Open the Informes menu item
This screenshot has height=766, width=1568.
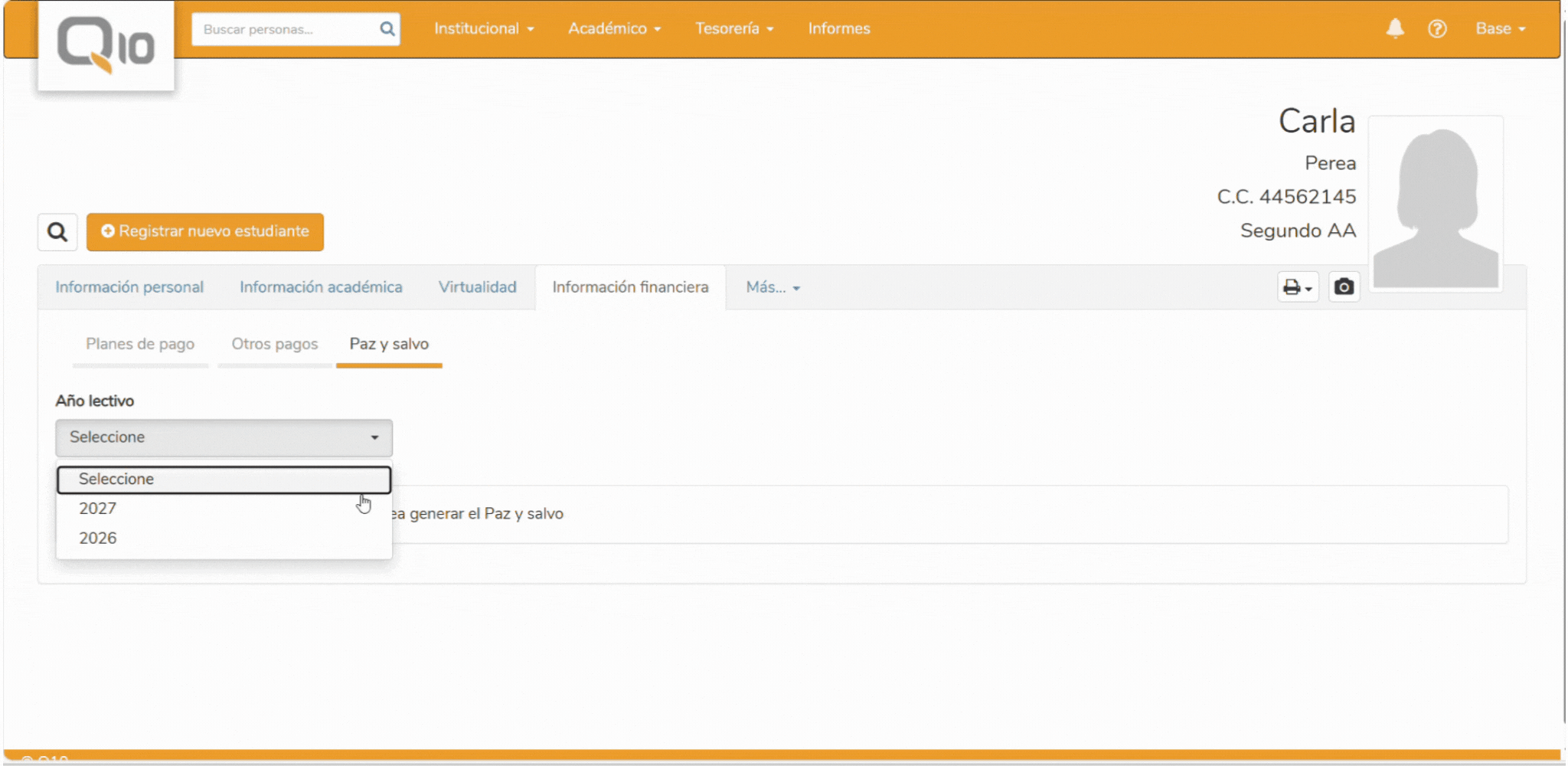[x=839, y=29]
